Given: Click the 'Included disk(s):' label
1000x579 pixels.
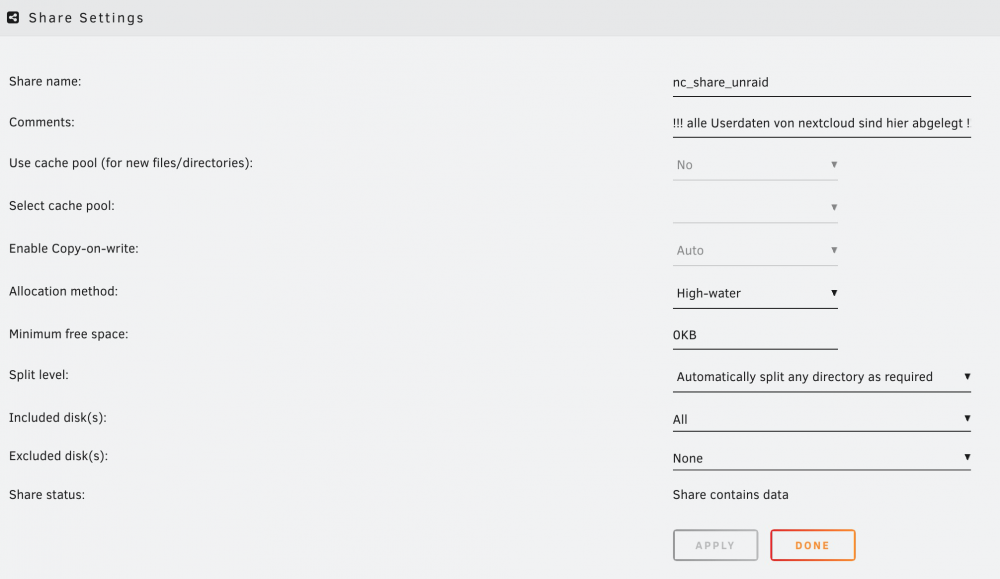Looking at the screenshot, I should coord(57,418).
